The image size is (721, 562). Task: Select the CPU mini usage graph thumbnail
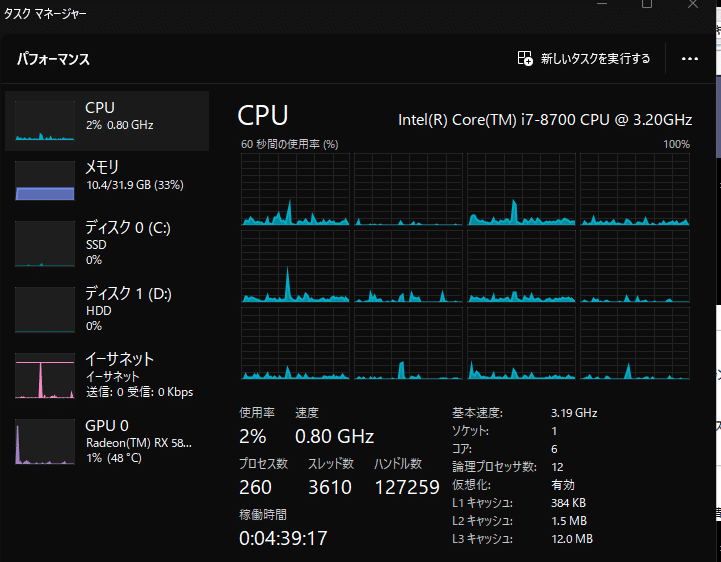click(x=45, y=121)
